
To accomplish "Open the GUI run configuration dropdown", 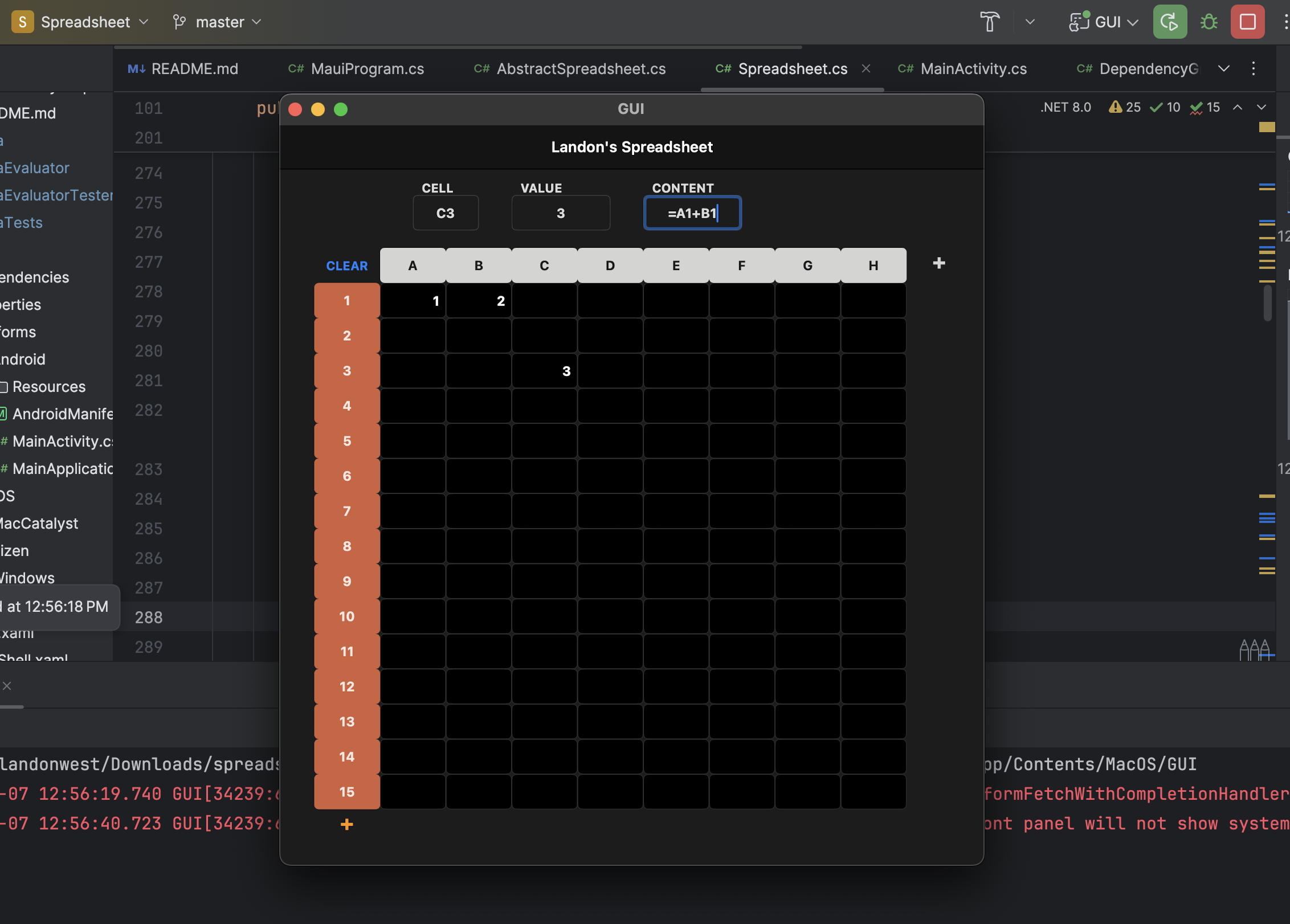I will point(1102,22).
